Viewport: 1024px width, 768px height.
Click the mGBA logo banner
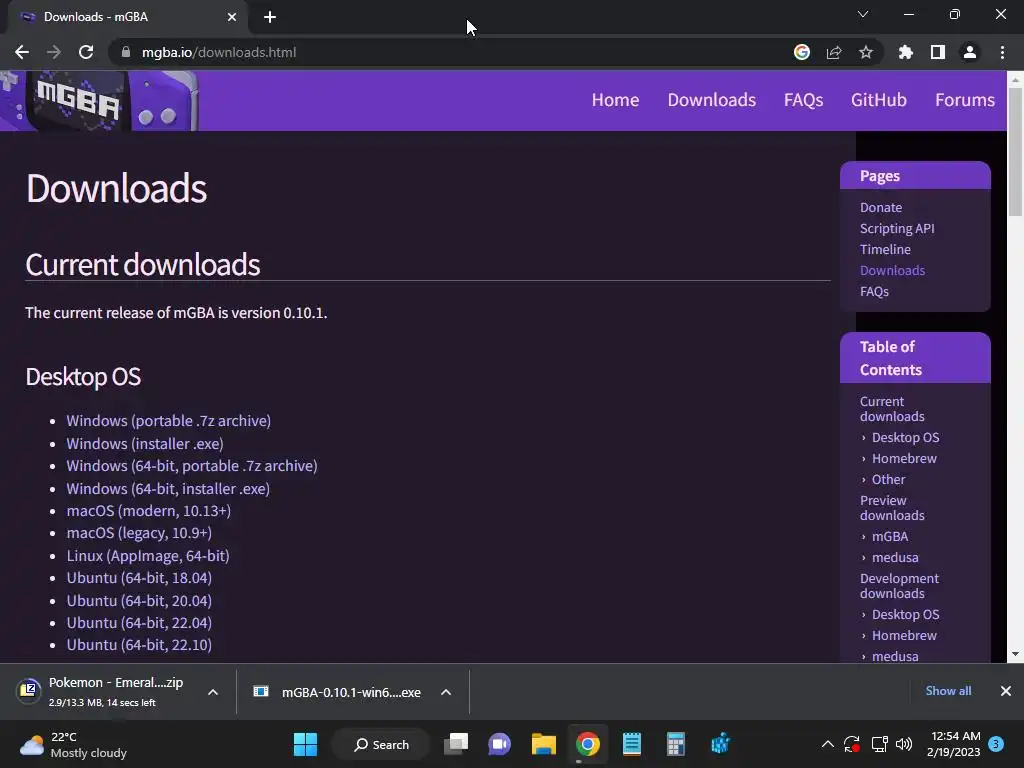pos(99,101)
